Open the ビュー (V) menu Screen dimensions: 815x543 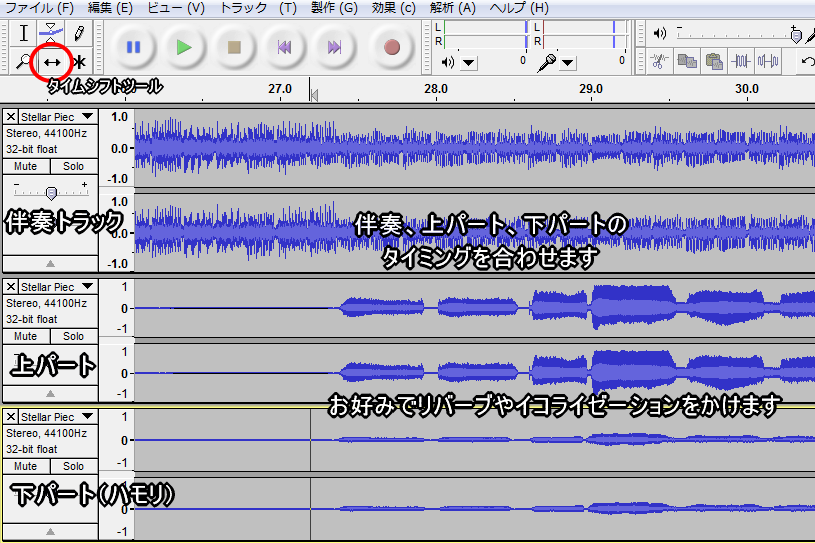click(x=176, y=8)
